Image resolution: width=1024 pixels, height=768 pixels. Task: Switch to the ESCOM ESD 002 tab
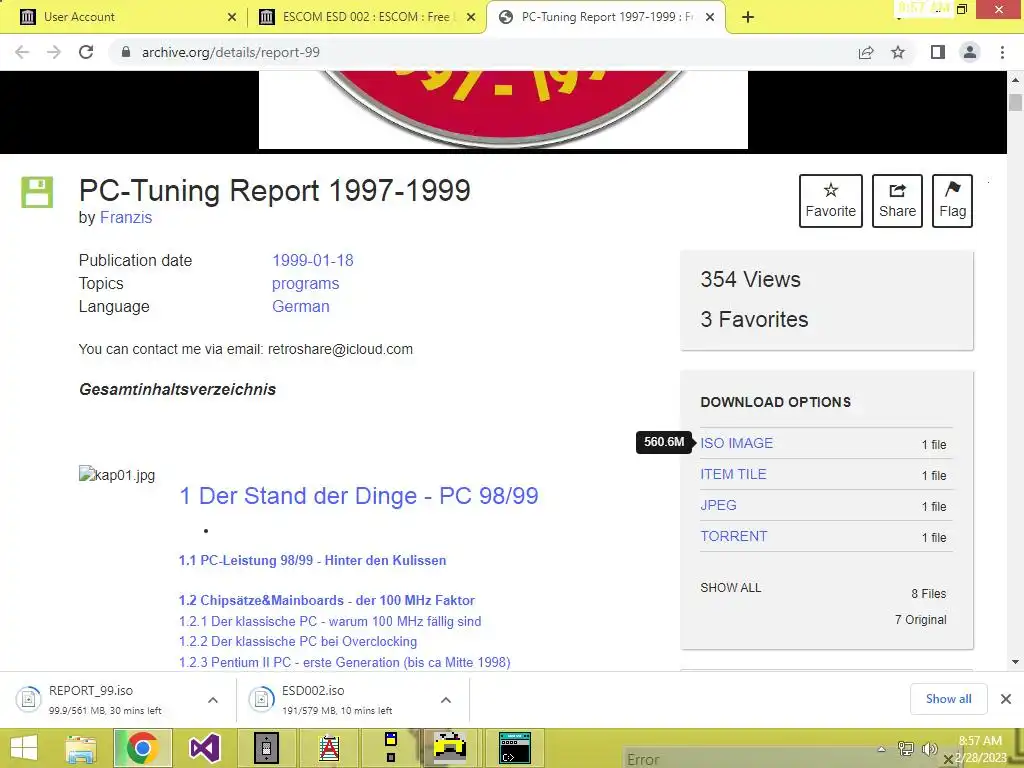click(x=366, y=17)
